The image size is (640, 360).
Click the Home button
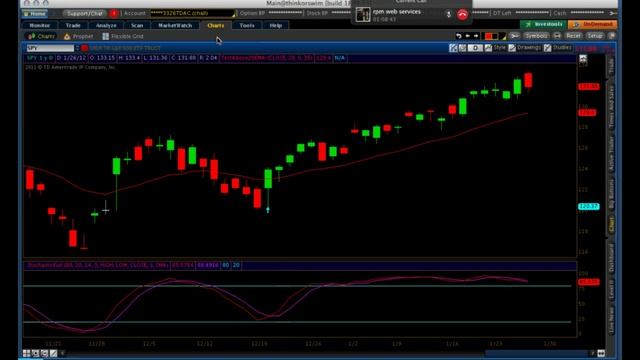click(36, 13)
